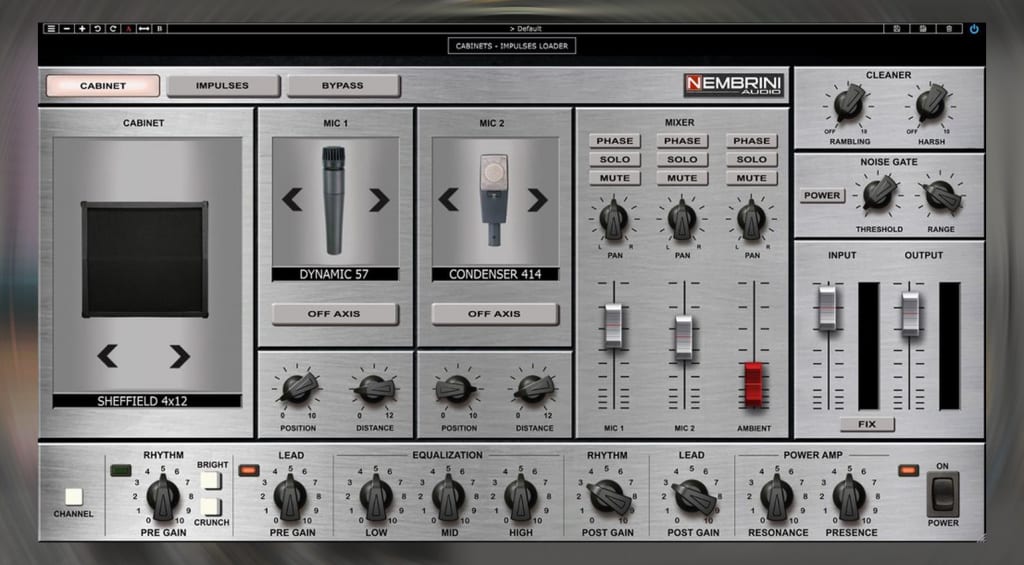
Task: Click the Cabinets - Impulses Loader title box
Action: 512,46
